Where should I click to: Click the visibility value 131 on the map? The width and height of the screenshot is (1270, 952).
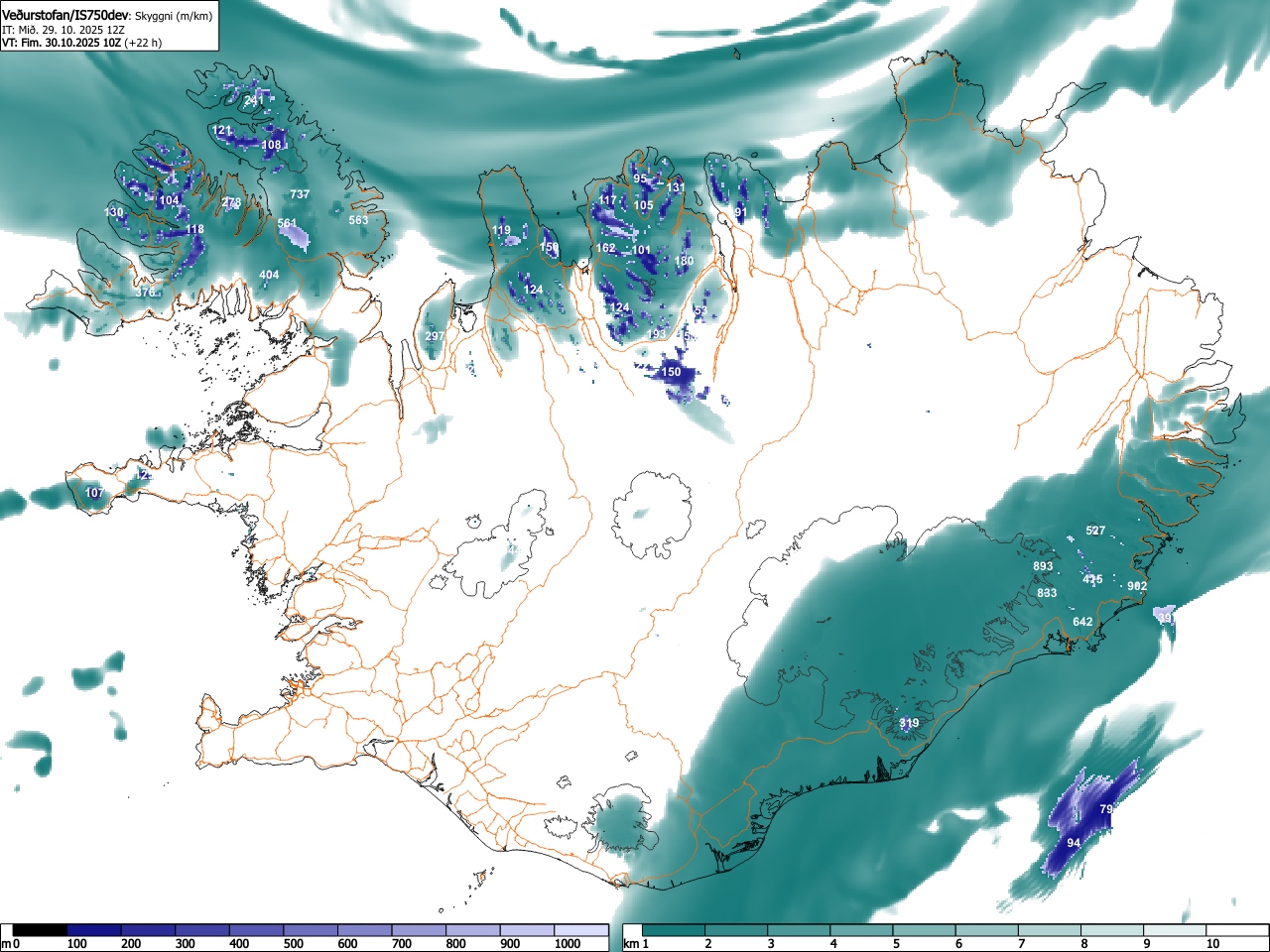[x=676, y=188]
